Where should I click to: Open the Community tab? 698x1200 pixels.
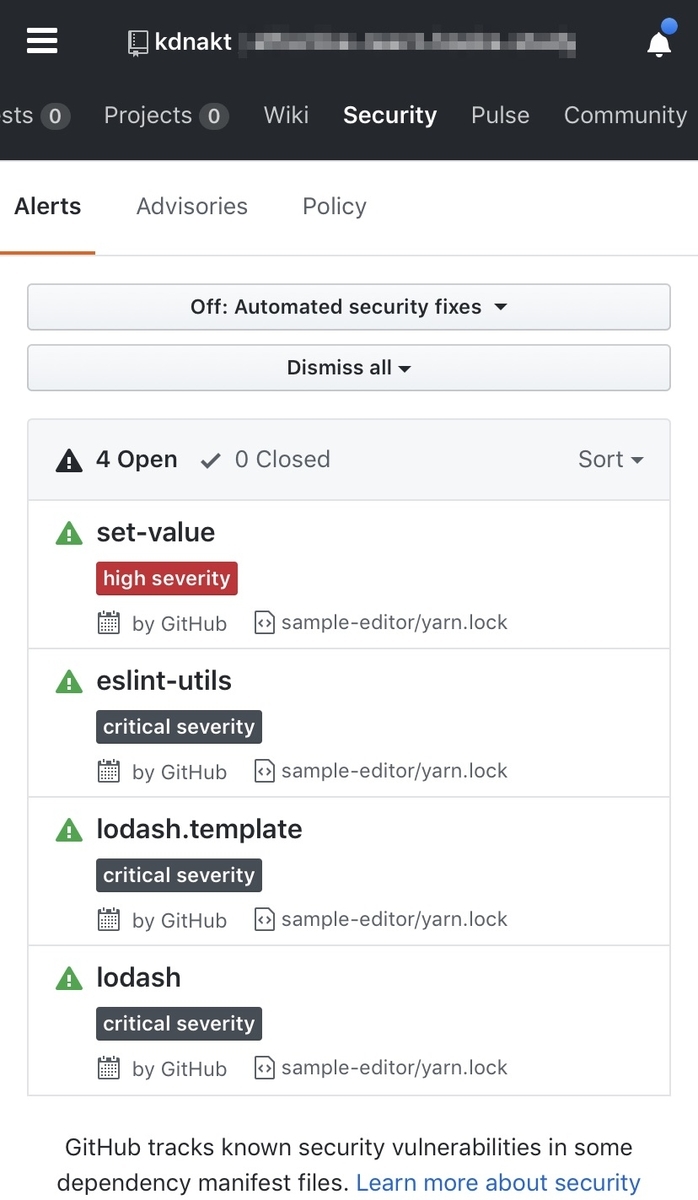coord(625,115)
